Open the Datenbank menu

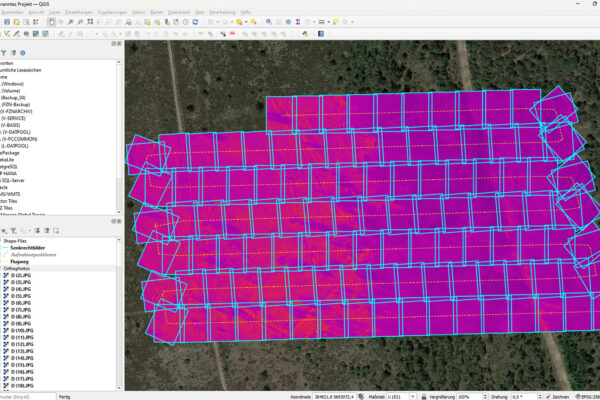pyautogui.click(x=179, y=12)
